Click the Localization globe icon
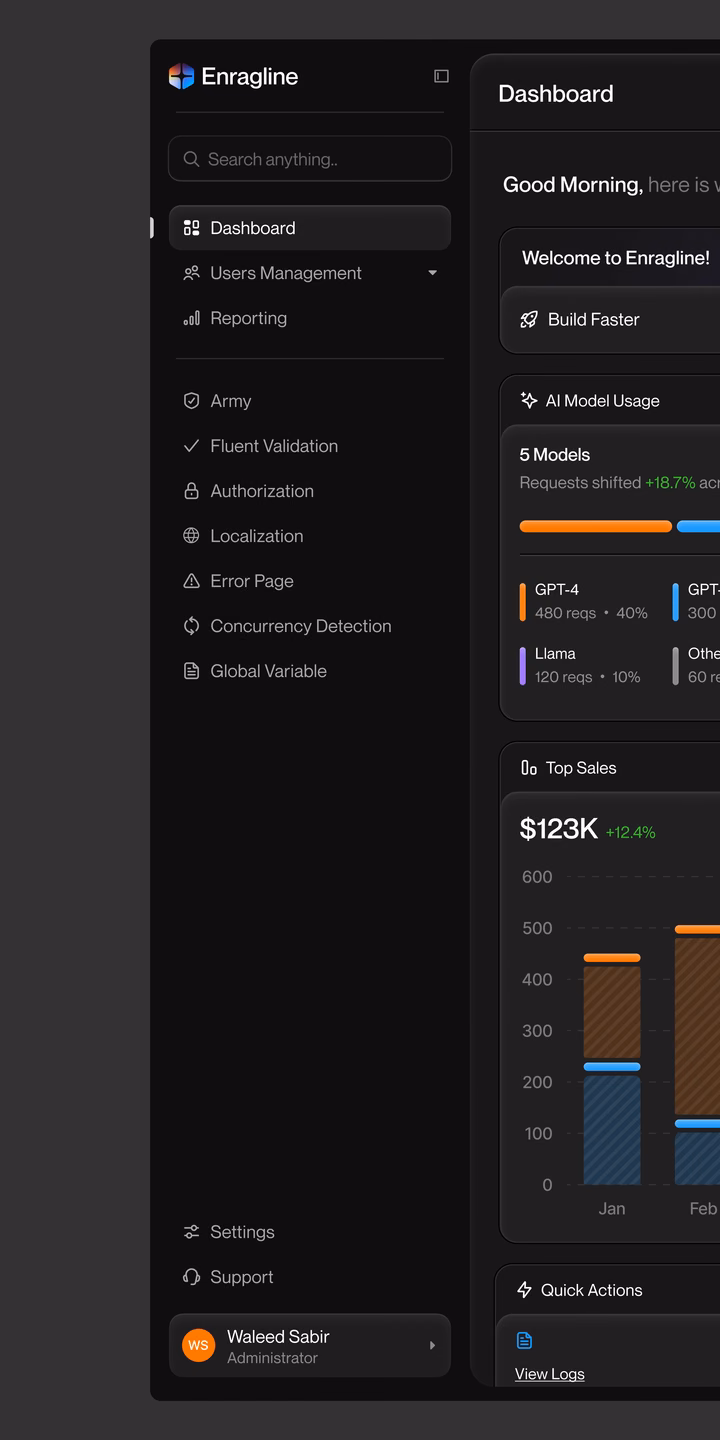Viewport: 720px width, 1440px height. click(x=191, y=536)
